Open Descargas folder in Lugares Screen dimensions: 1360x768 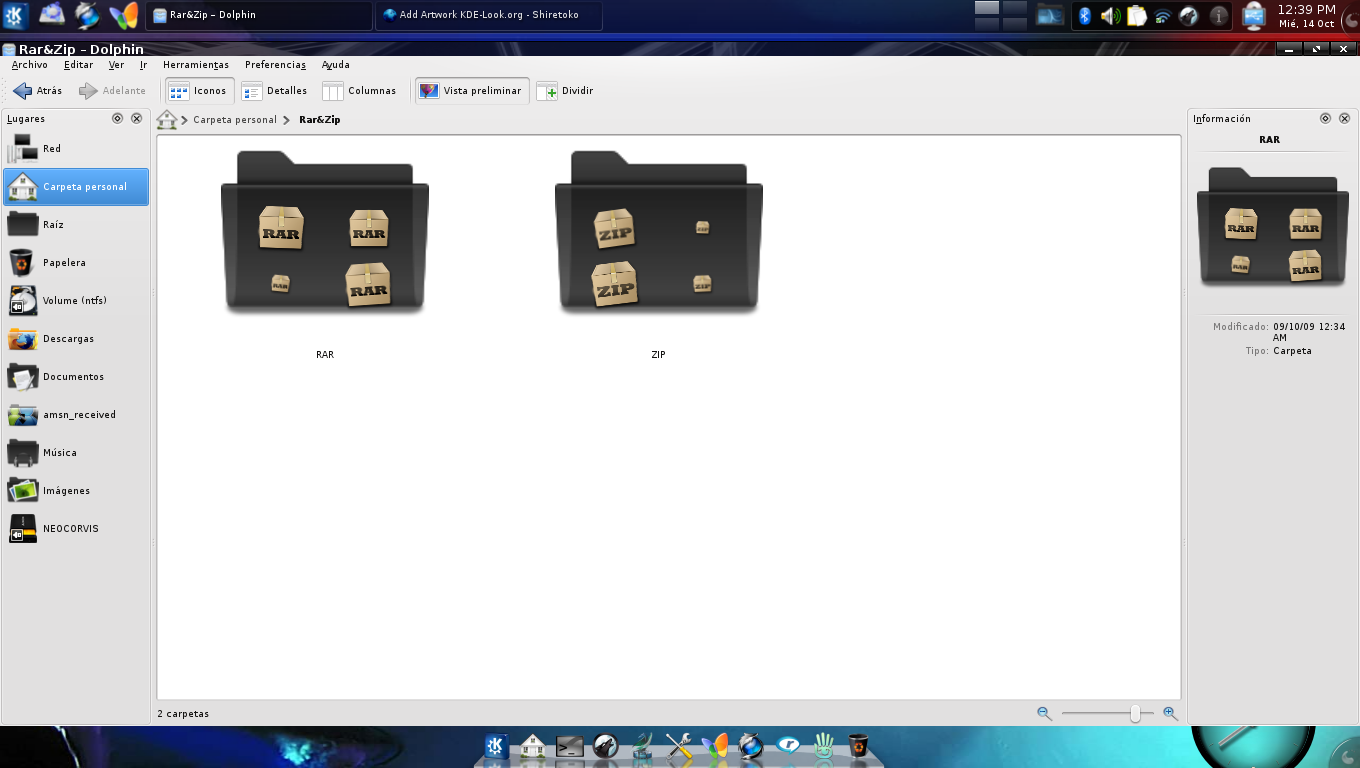tap(76, 339)
